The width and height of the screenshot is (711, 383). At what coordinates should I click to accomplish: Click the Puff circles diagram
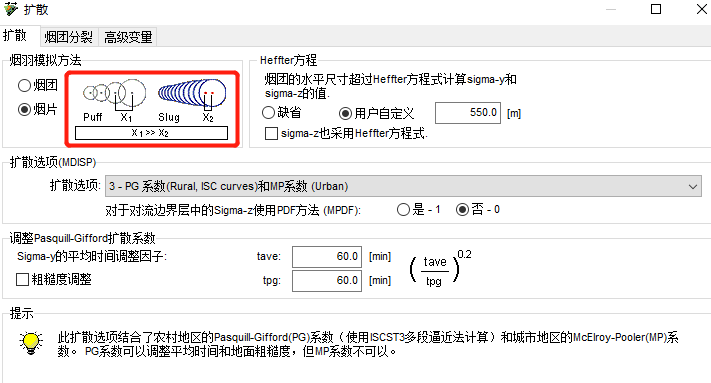pyautogui.click(x=115, y=92)
